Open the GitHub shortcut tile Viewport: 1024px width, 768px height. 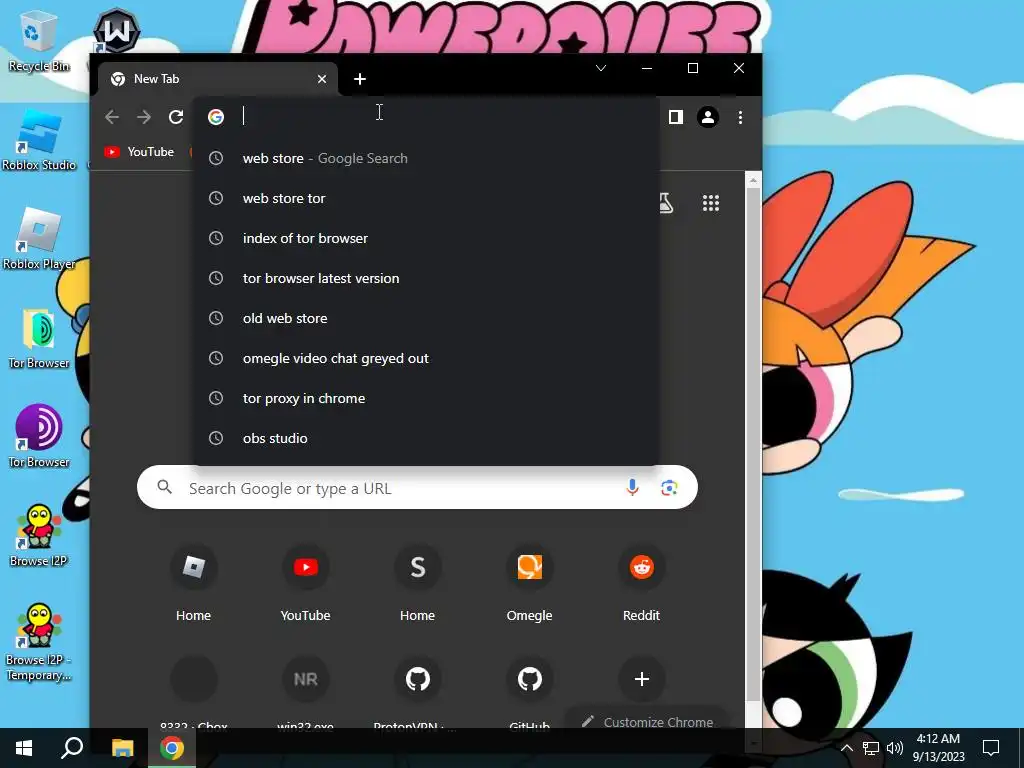(x=530, y=692)
